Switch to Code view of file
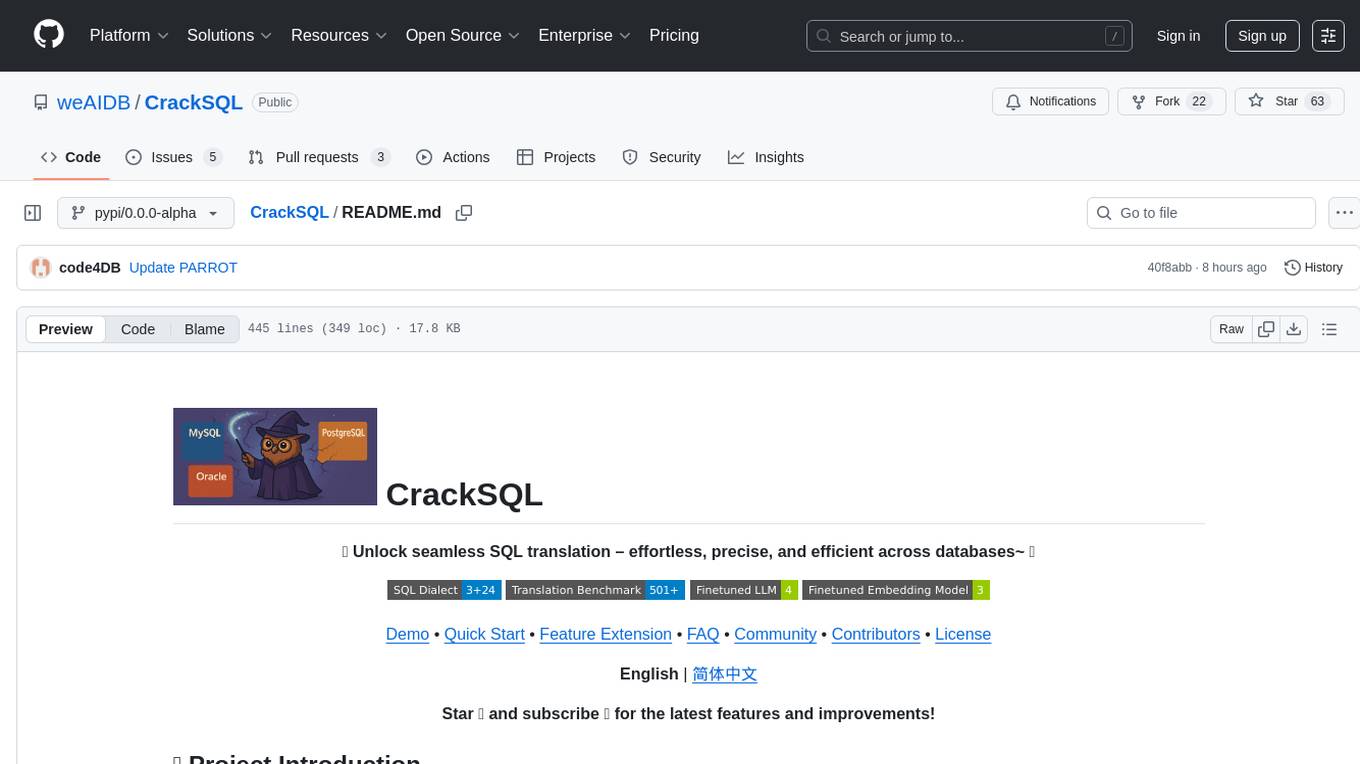The height and width of the screenshot is (764, 1360). 138,329
